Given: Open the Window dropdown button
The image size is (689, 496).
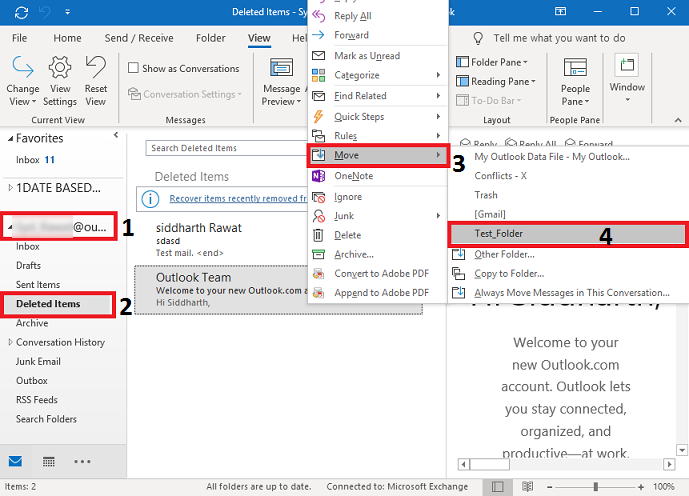Looking at the screenshot, I should [627, 80].
